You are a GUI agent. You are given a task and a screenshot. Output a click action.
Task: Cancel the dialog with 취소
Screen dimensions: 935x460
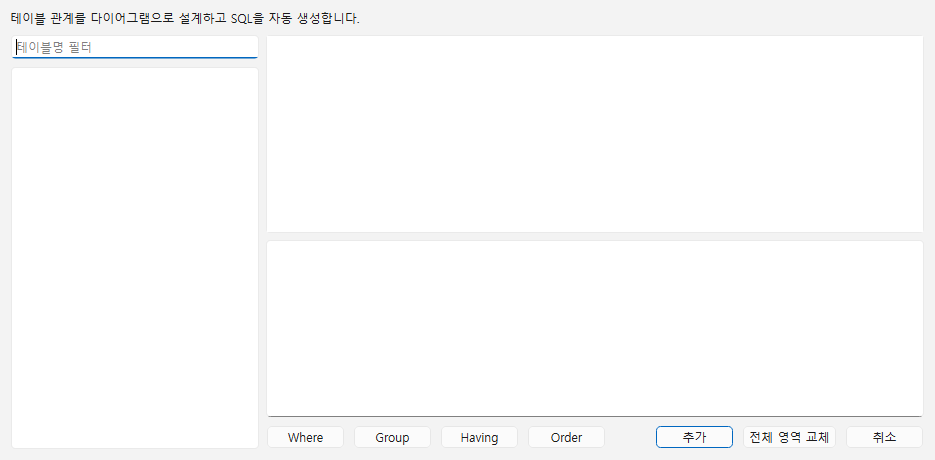[884, 437]
